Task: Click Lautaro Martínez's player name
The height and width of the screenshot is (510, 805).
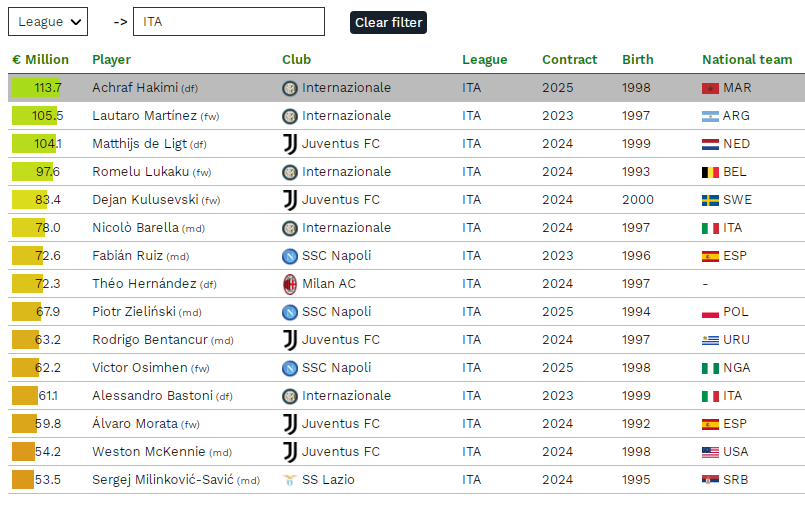Action: tap(144, 116)
